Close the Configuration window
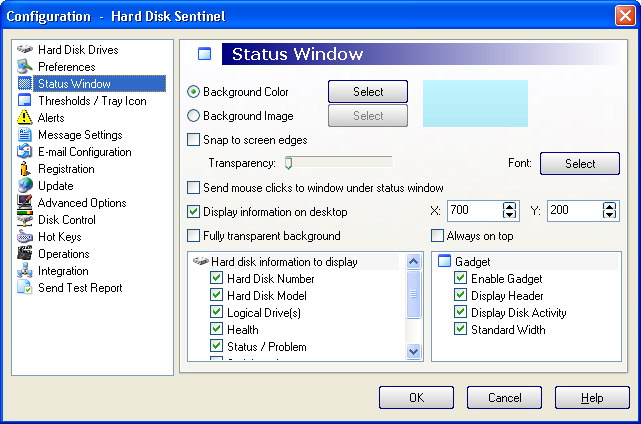641x424 pixels. tap(625, 16)
